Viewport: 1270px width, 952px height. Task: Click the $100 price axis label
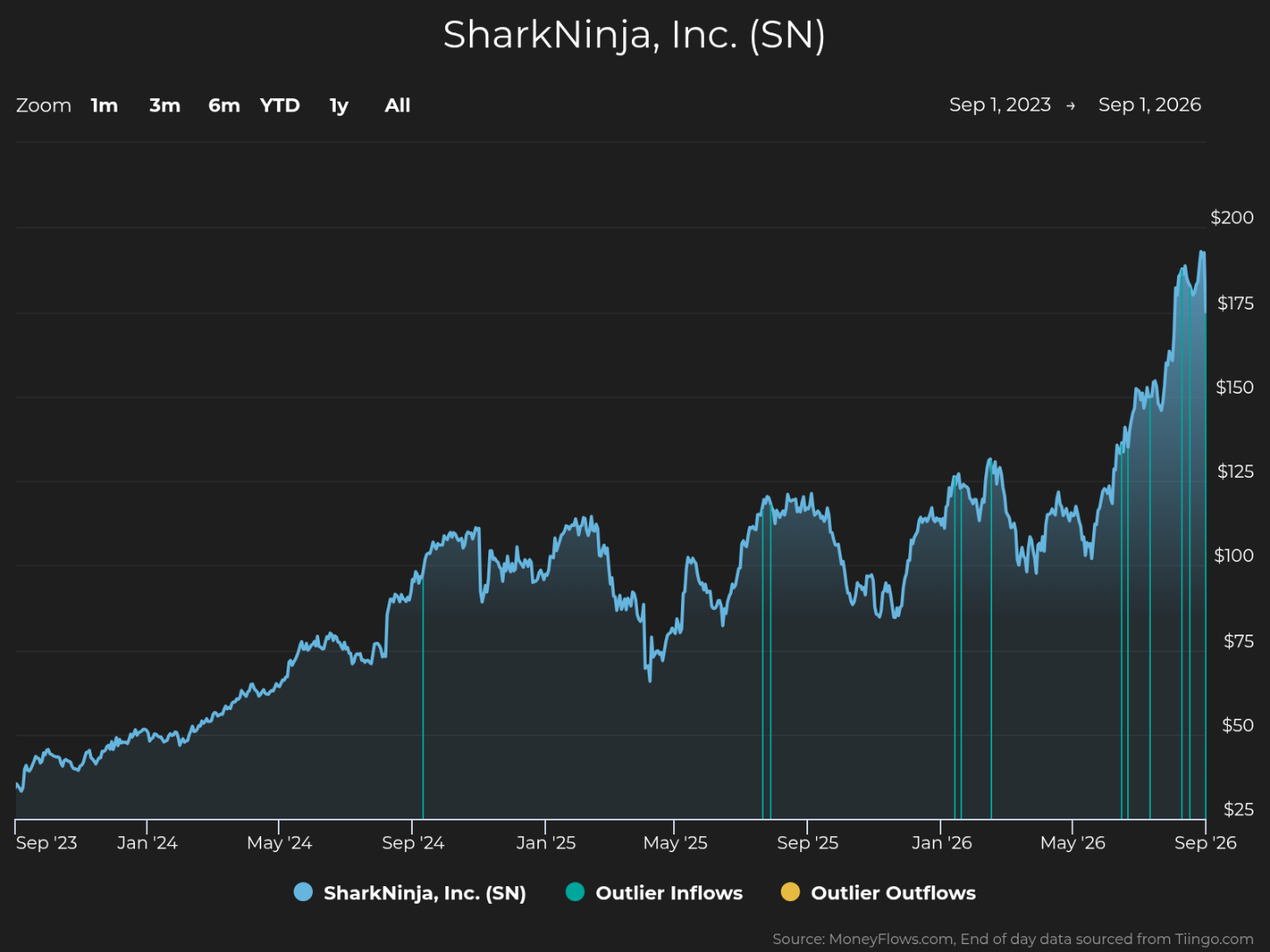pyautogui.click(x=1233, y=556)
